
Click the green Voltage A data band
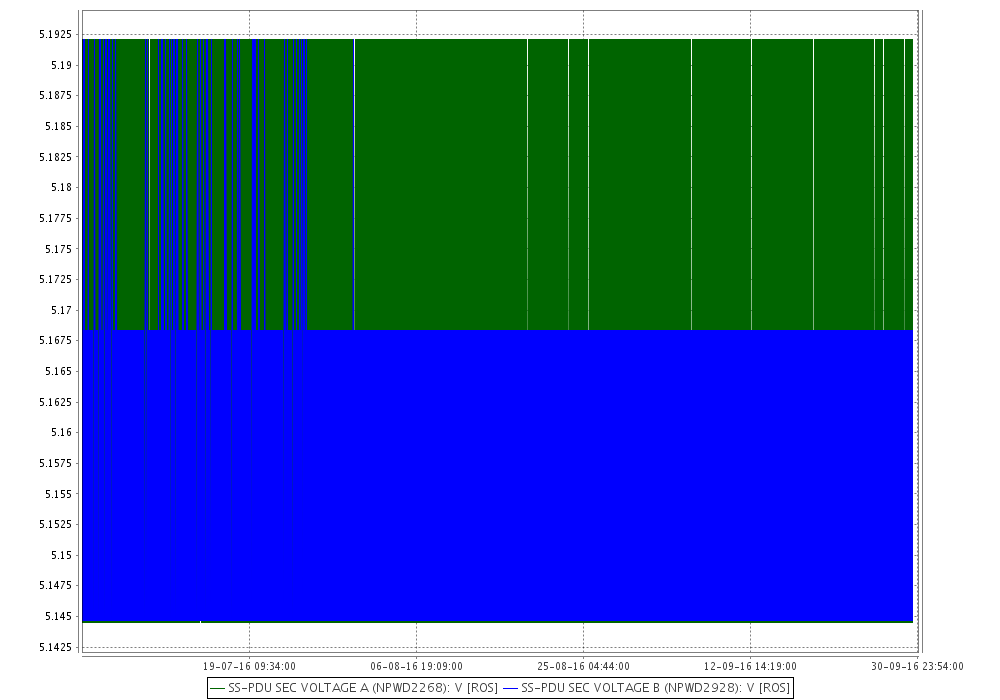[497, 184]
